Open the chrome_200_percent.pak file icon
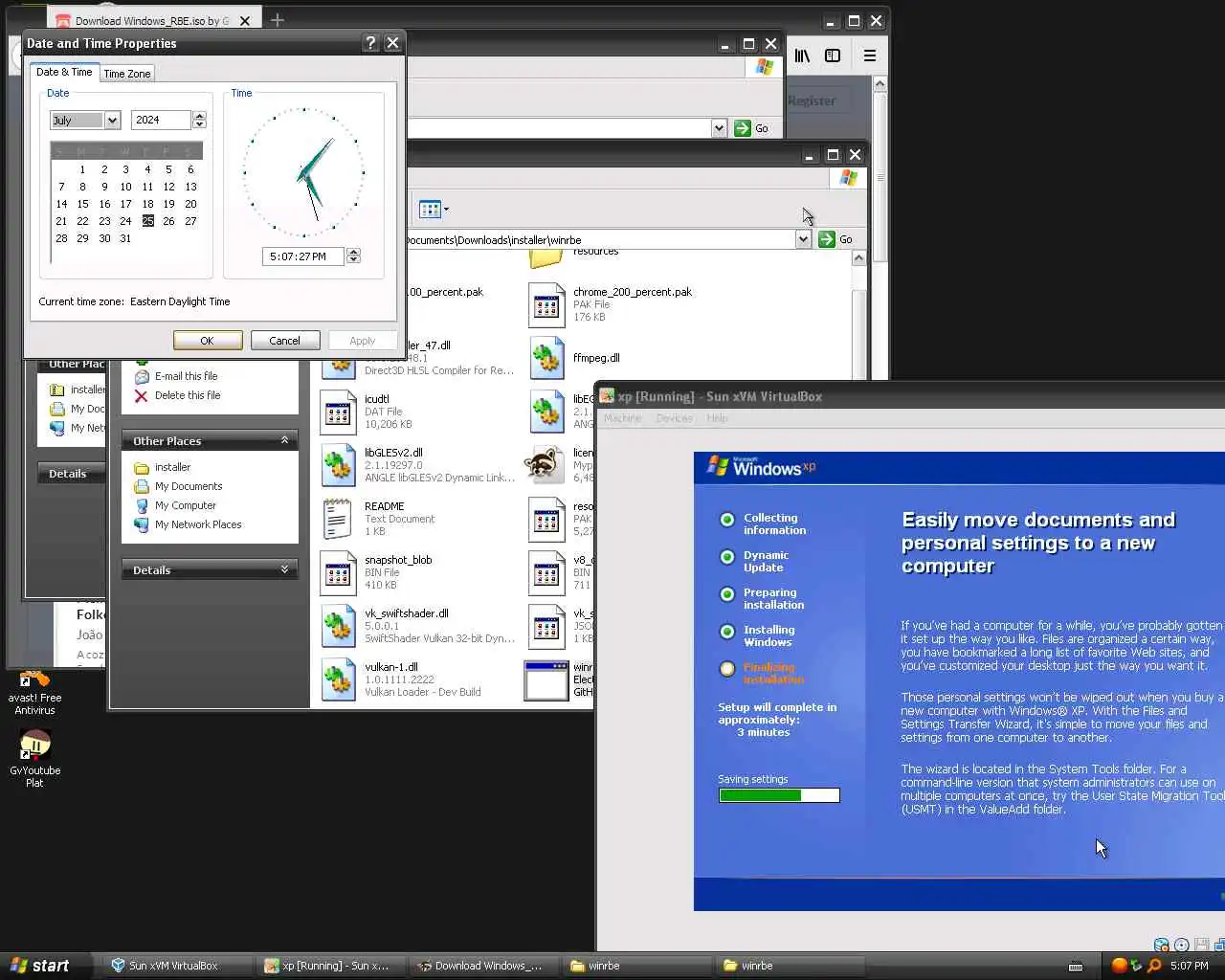 tap(546, 305)
